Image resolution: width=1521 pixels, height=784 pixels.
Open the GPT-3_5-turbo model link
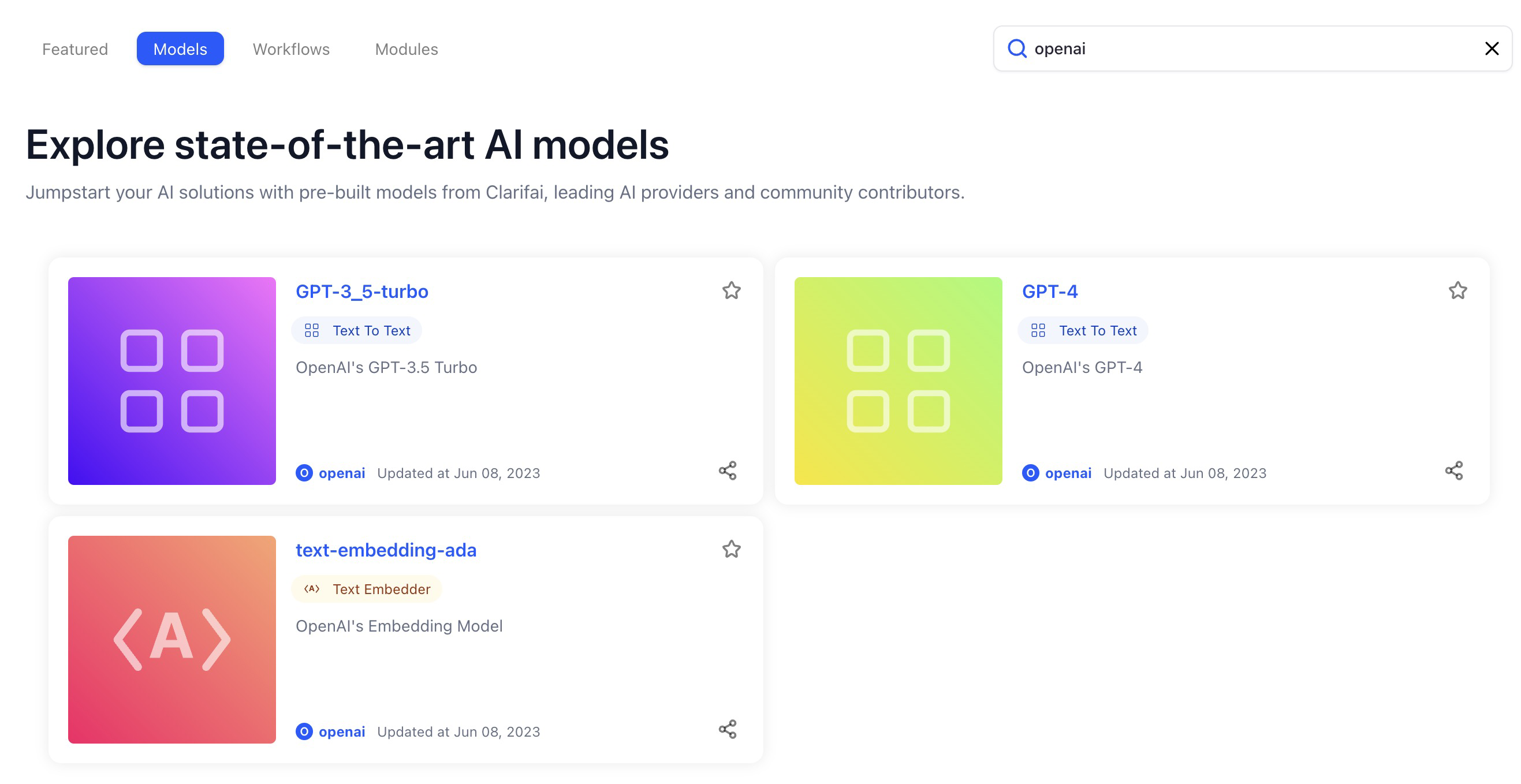[361, 292]
